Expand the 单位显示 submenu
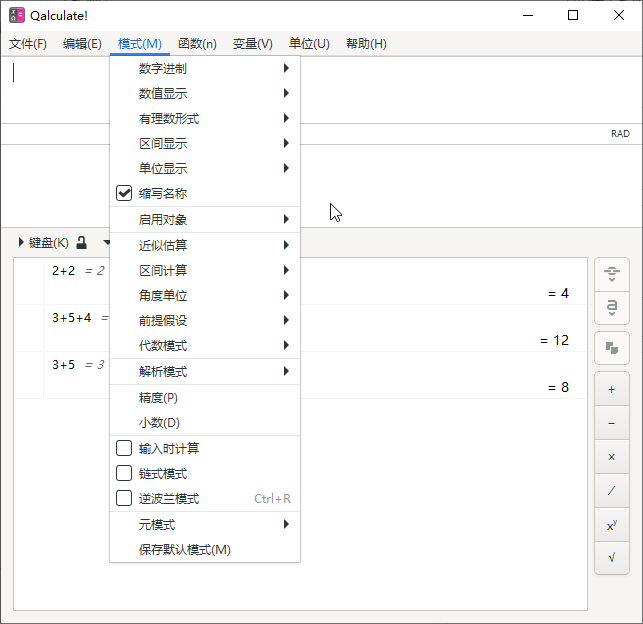Viewport: 643px width, 624px height. [205, 169]
